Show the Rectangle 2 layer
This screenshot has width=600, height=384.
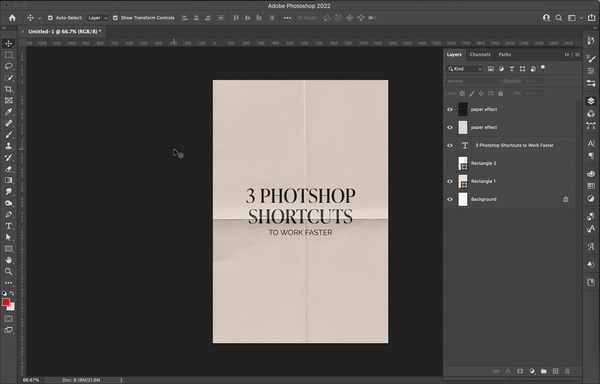tap(450, 163)
